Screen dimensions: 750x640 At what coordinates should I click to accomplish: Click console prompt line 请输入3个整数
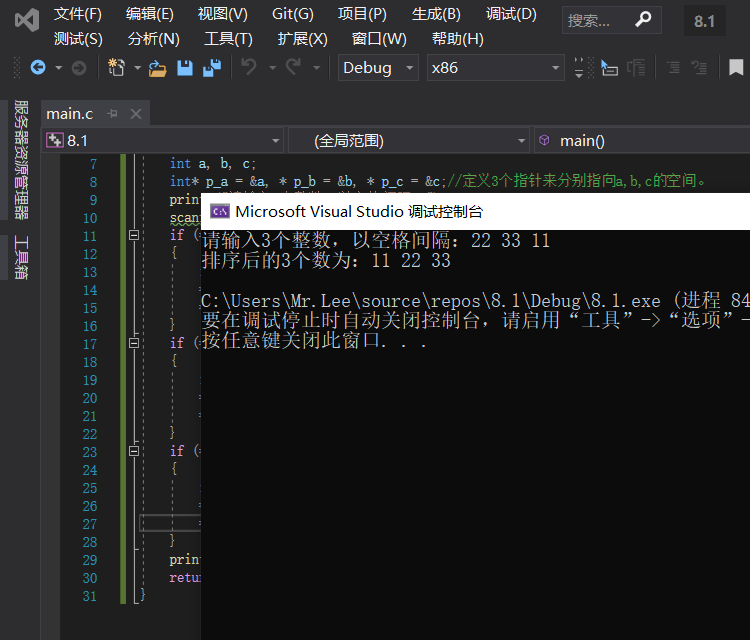(375, 241)
